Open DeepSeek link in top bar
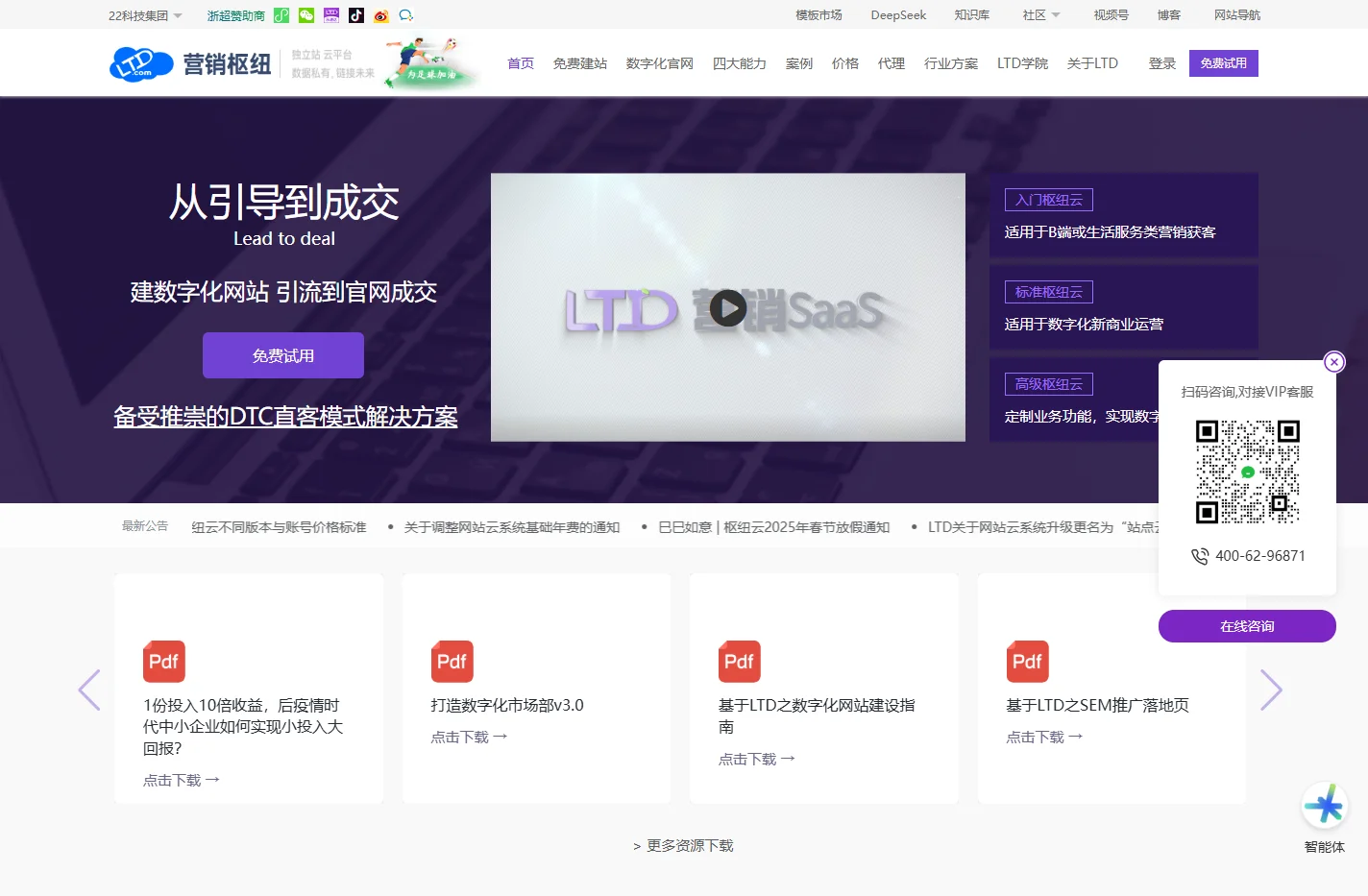 898,15
